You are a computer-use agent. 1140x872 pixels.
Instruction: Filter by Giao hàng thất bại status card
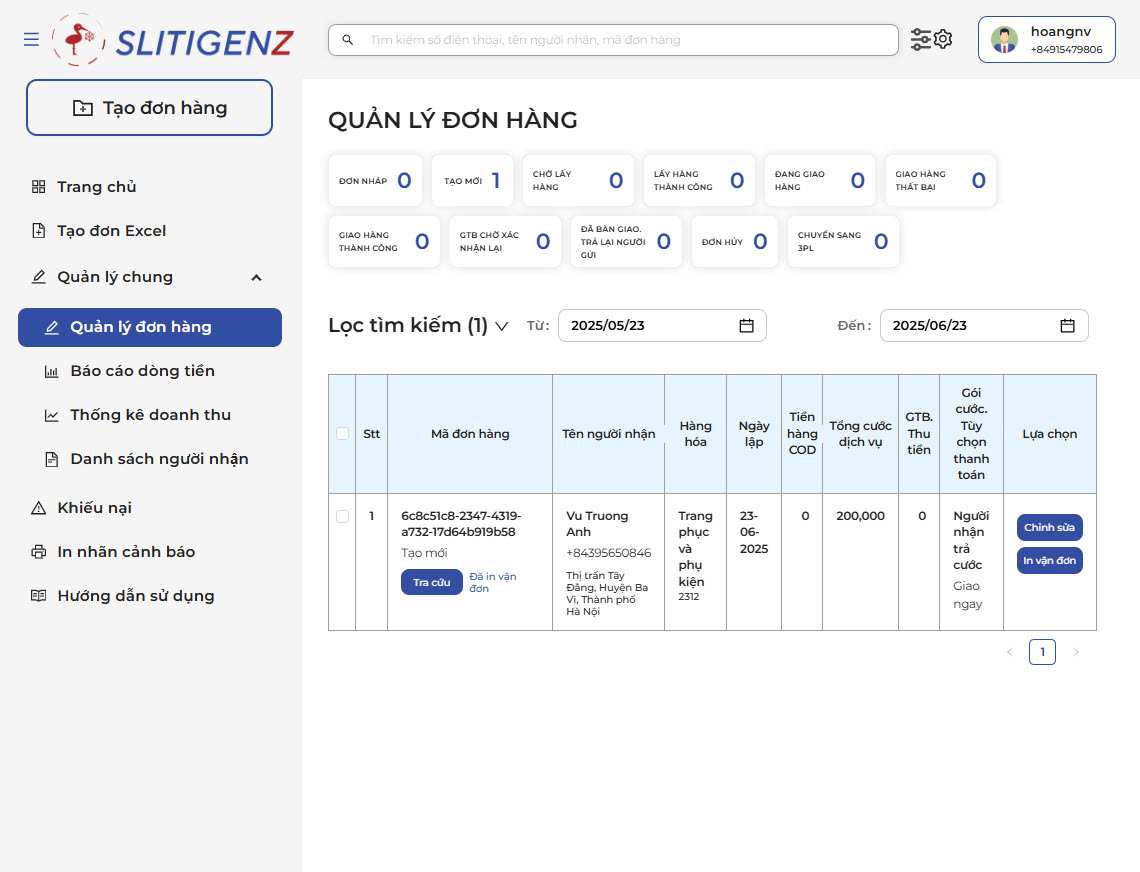click(941, 180)
